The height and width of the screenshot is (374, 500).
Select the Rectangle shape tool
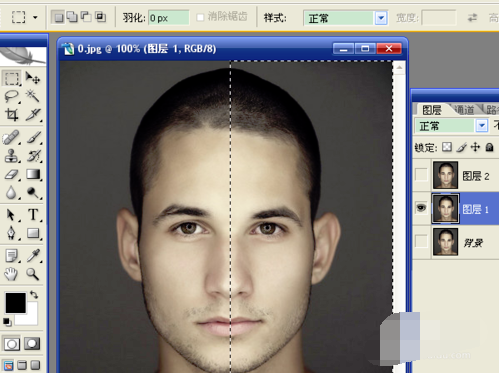pos(33,233)
